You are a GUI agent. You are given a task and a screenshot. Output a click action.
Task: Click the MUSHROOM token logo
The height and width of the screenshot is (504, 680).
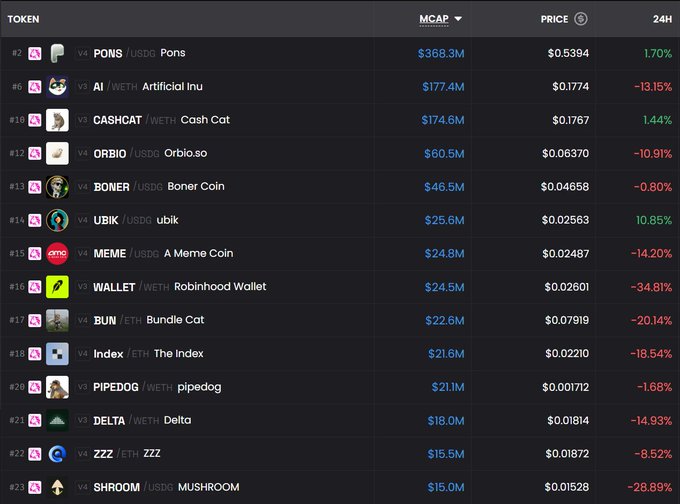tap(57, 487)
